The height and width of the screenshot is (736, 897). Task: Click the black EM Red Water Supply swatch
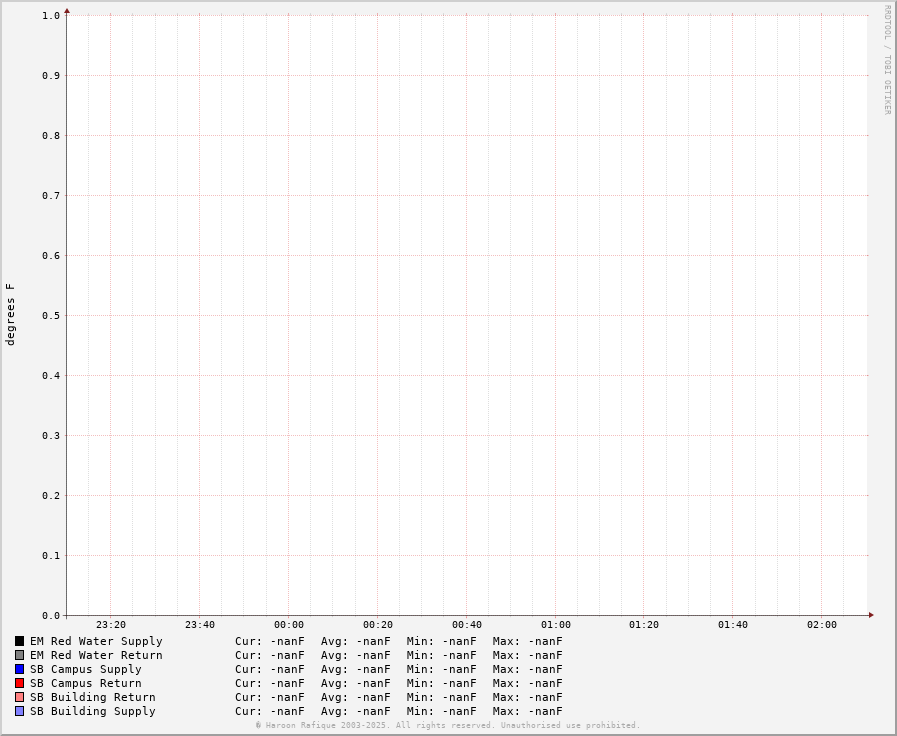[19, 641]
